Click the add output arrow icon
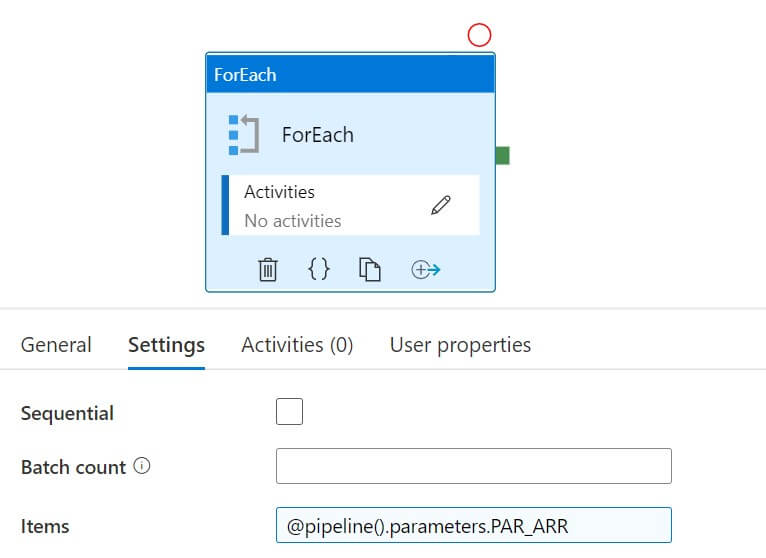This screenshot has width=766, height=558. coord(426,270)
